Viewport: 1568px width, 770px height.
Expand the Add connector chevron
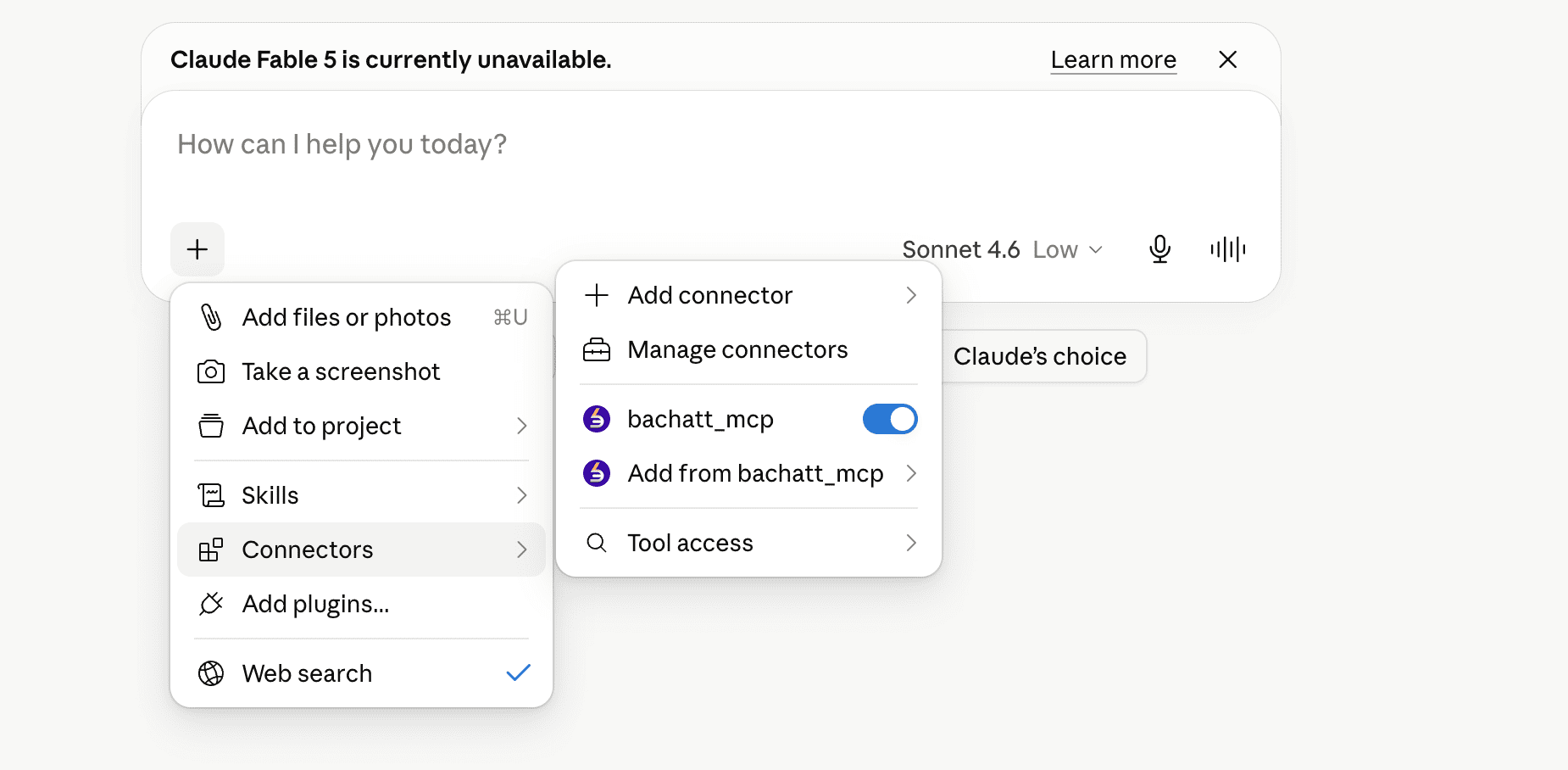click(911, 295)
